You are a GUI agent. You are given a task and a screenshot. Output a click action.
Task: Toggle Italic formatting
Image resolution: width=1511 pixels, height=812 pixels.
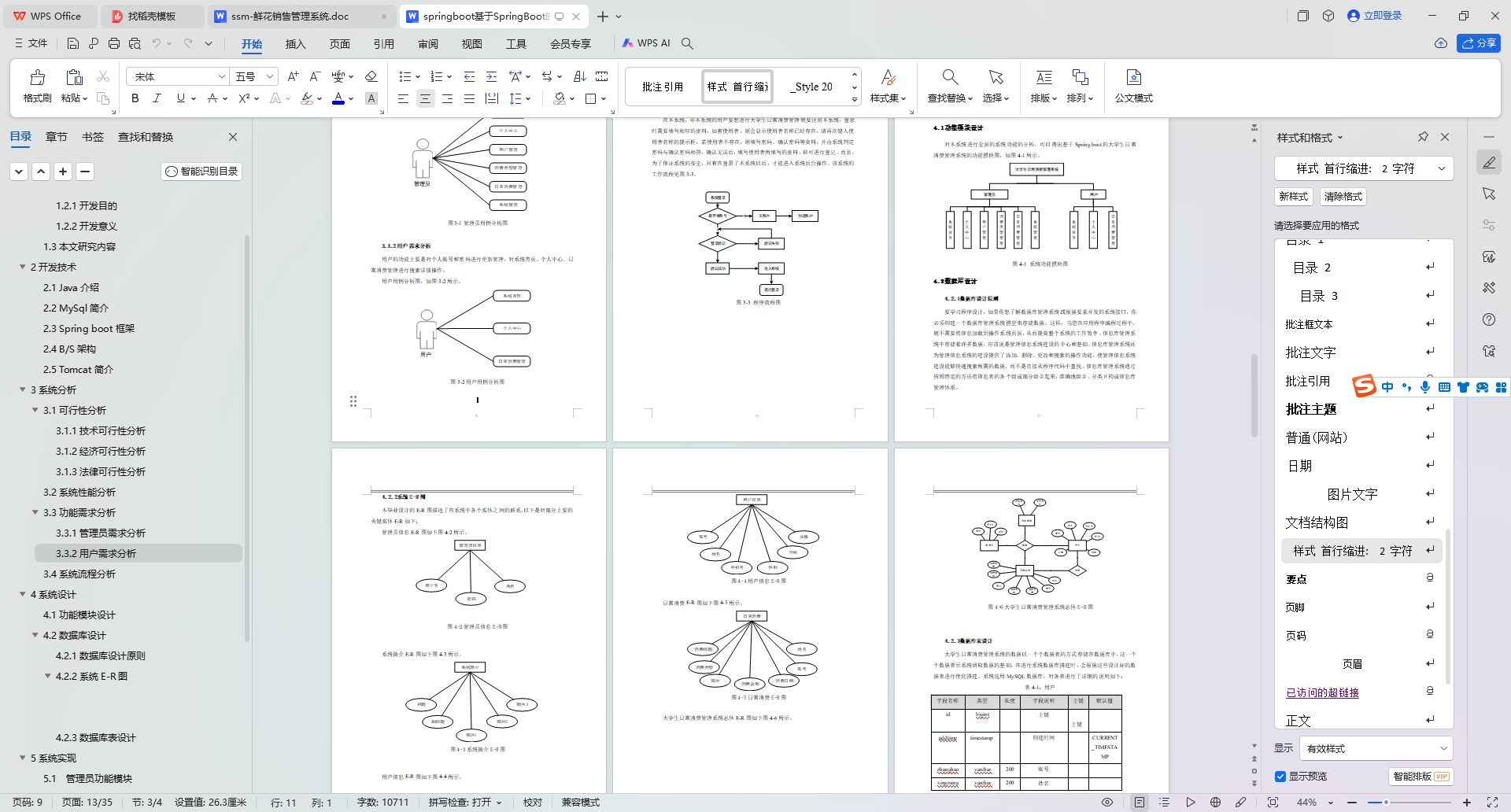[157, 98]
